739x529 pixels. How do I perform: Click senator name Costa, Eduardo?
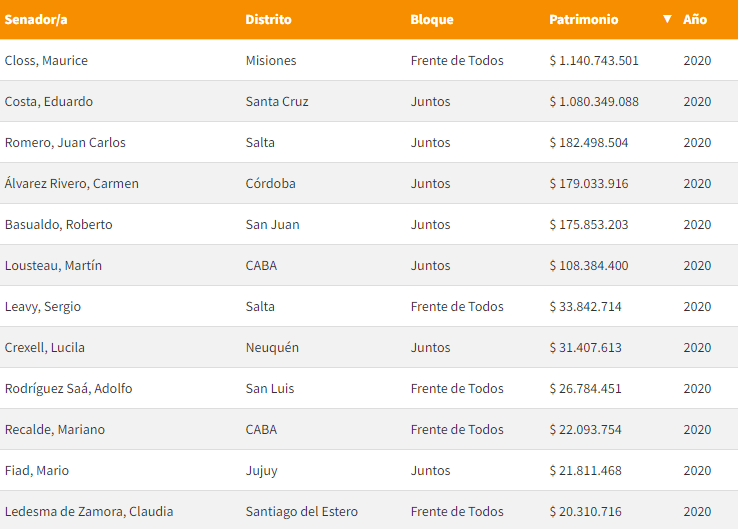click(x=49, y=101)
